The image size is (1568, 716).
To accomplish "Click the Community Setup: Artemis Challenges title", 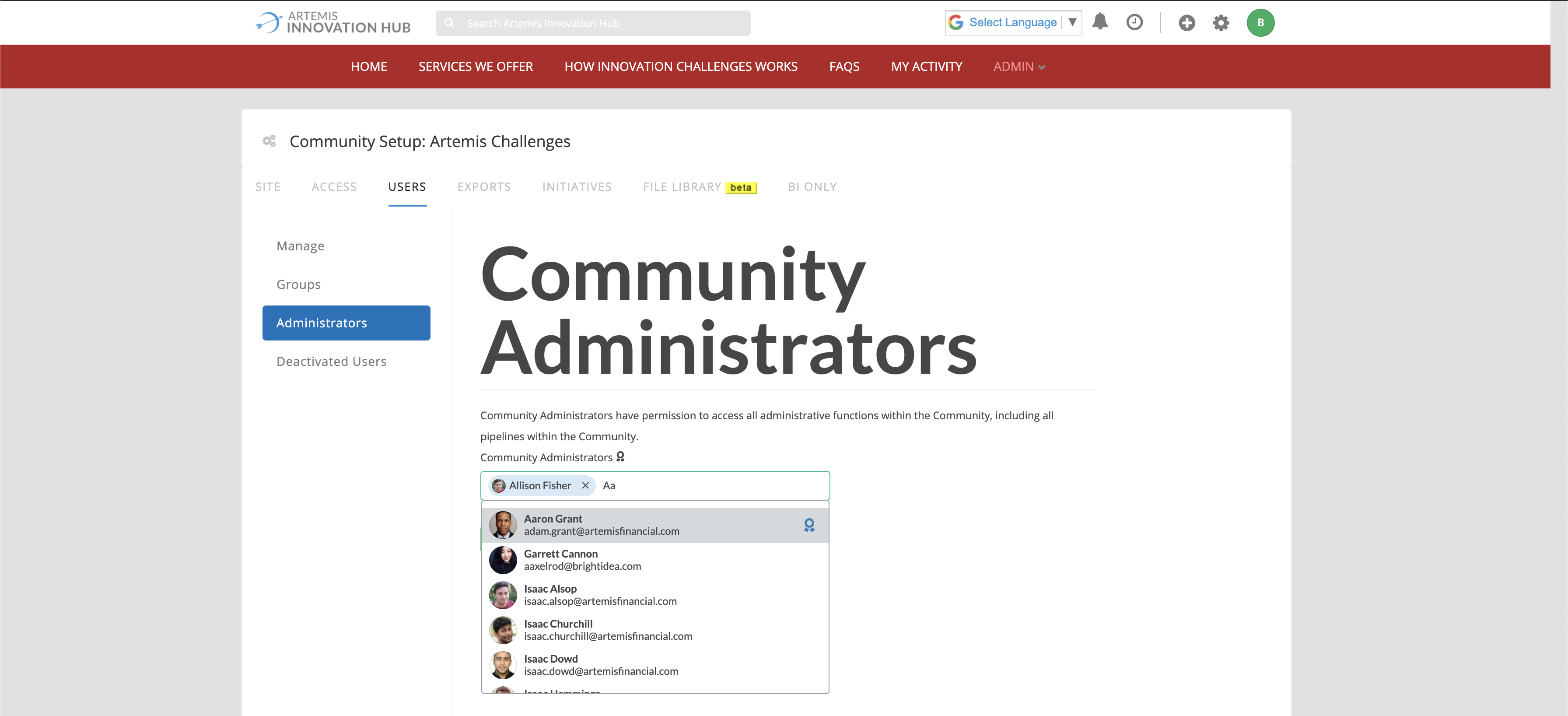I will coord(430,141).
